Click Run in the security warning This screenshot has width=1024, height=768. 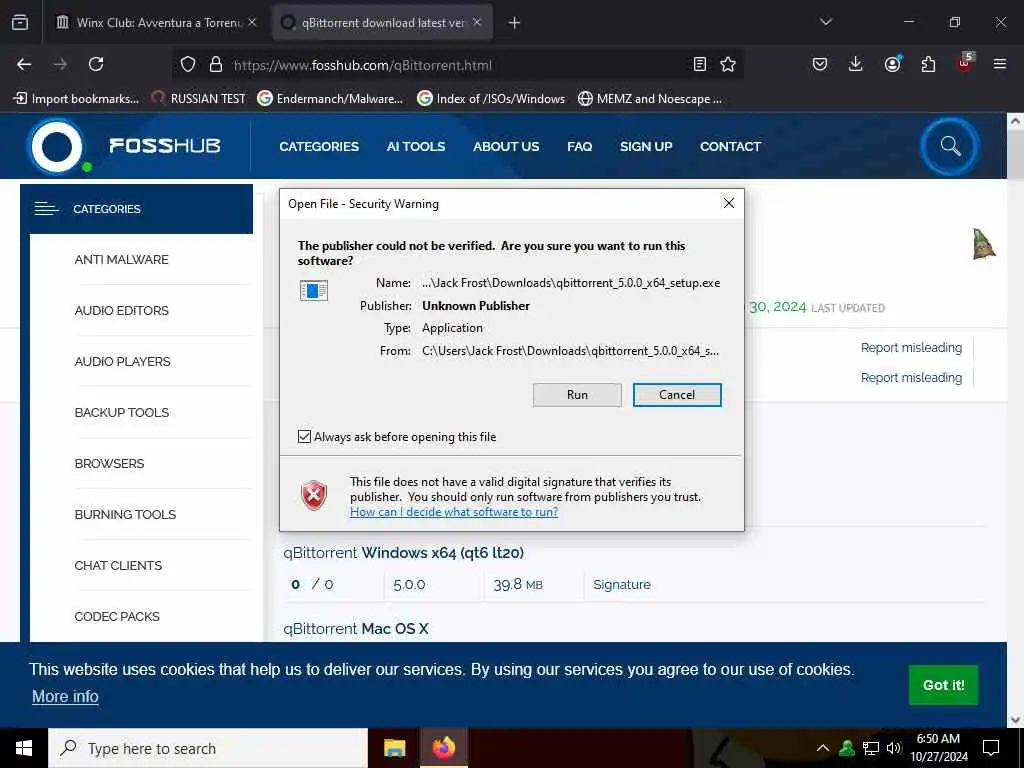point(577,394)
